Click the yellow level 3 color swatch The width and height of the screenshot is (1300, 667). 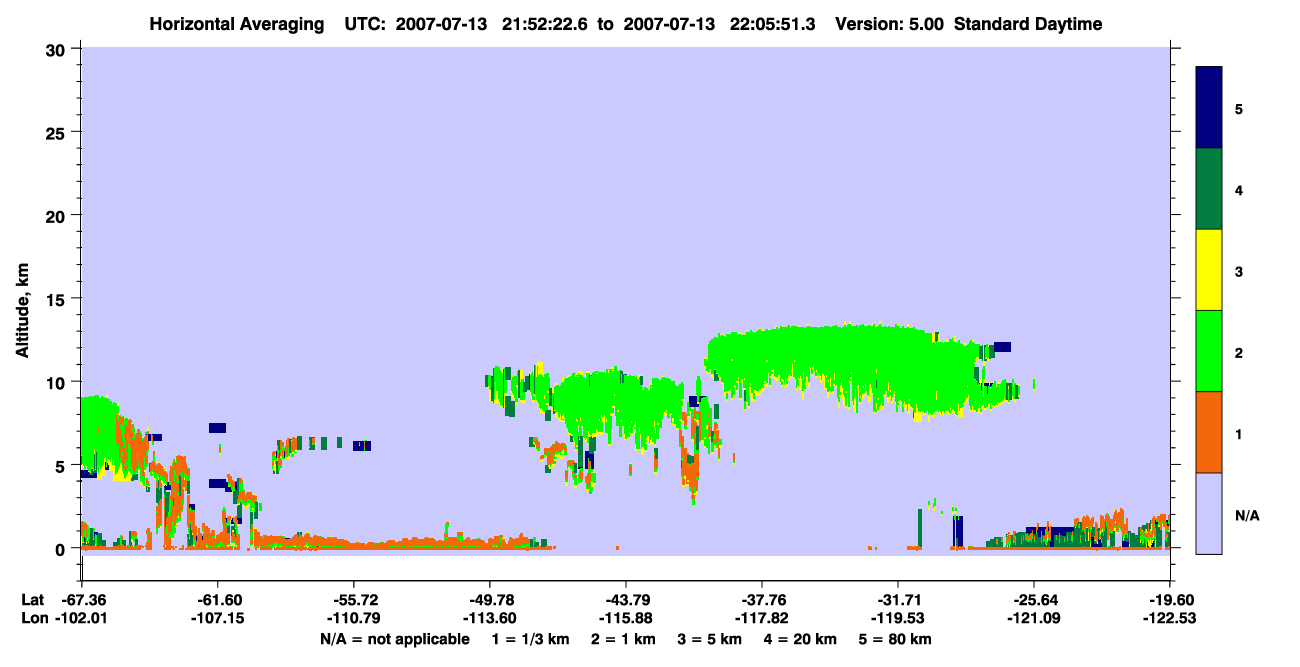coord(1209,270)
